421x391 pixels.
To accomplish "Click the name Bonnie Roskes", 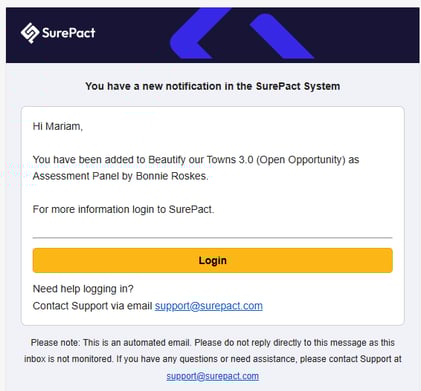I will pyautogui.click(x=171, y=176).
